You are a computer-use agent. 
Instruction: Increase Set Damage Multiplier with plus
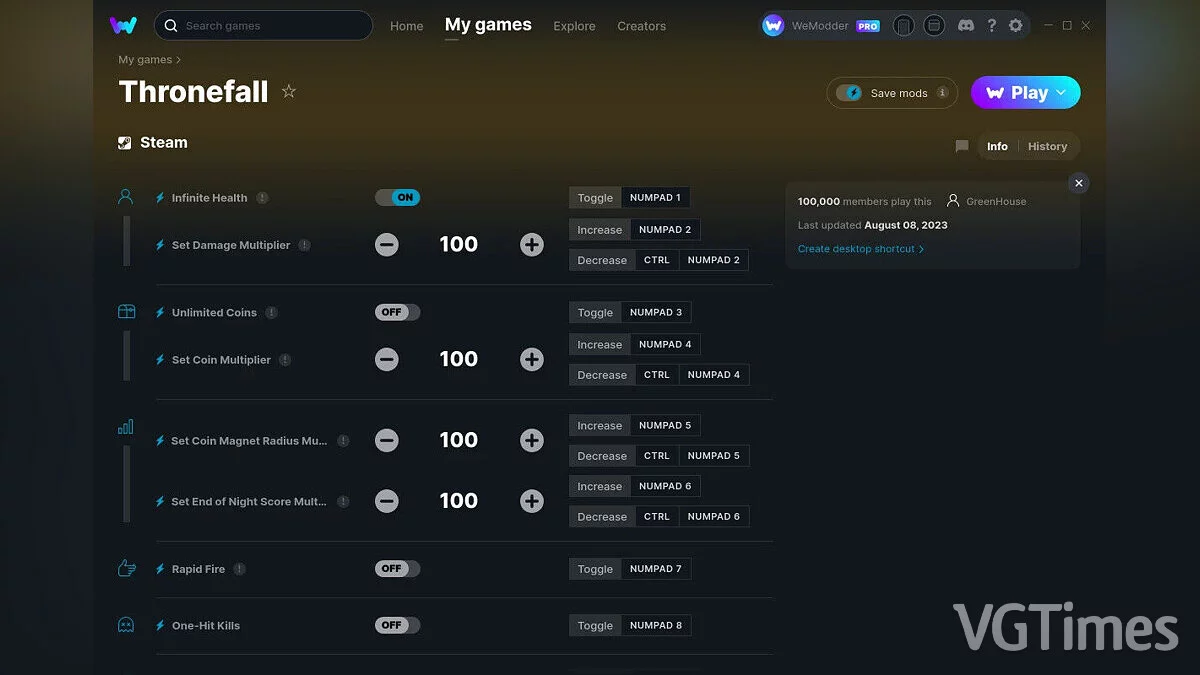(x=532, y=245)
